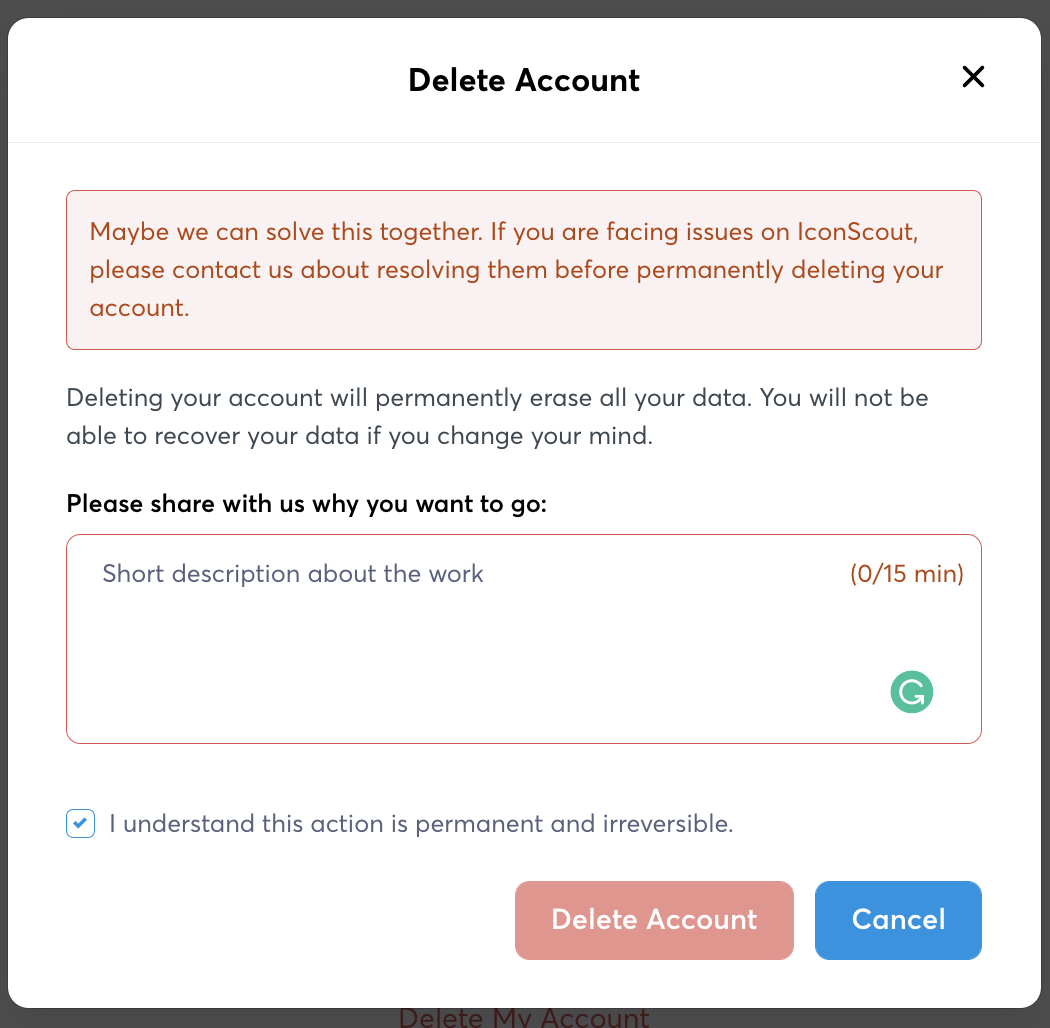Click the 'Please share with us why' label

click(307, 504)
